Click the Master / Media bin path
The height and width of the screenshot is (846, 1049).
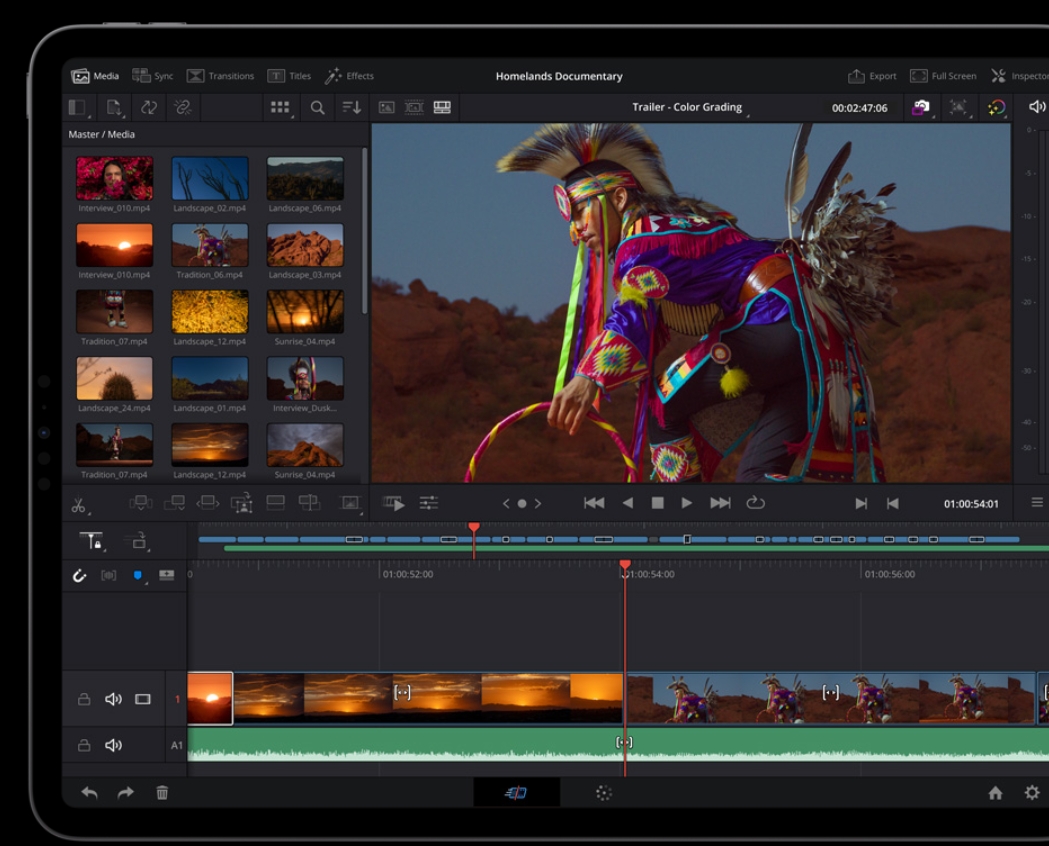pyautogui.click(x=102, y=134)
